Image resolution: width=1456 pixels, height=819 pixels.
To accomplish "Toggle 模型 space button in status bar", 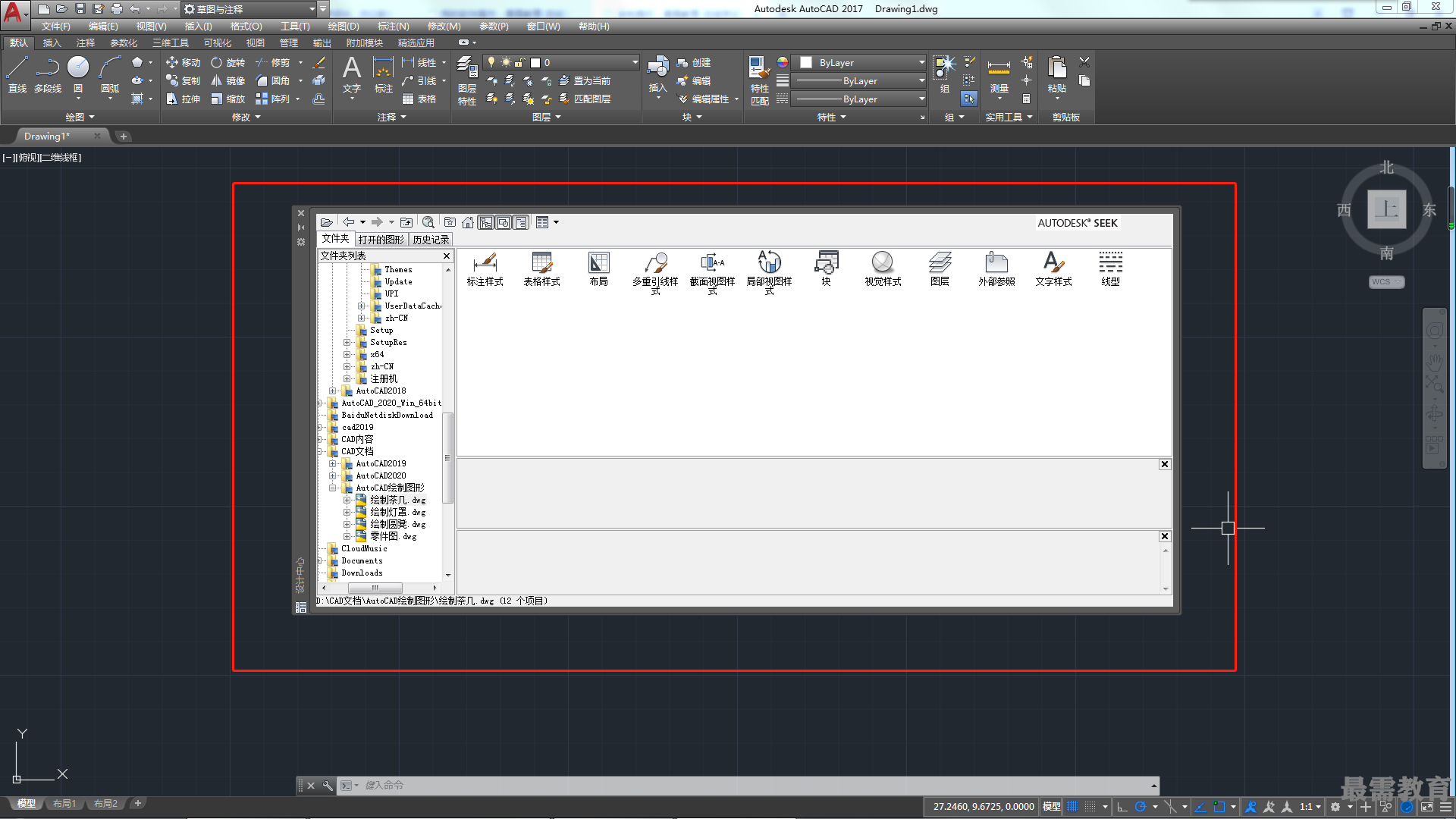I will click(x=1051, y=807).
